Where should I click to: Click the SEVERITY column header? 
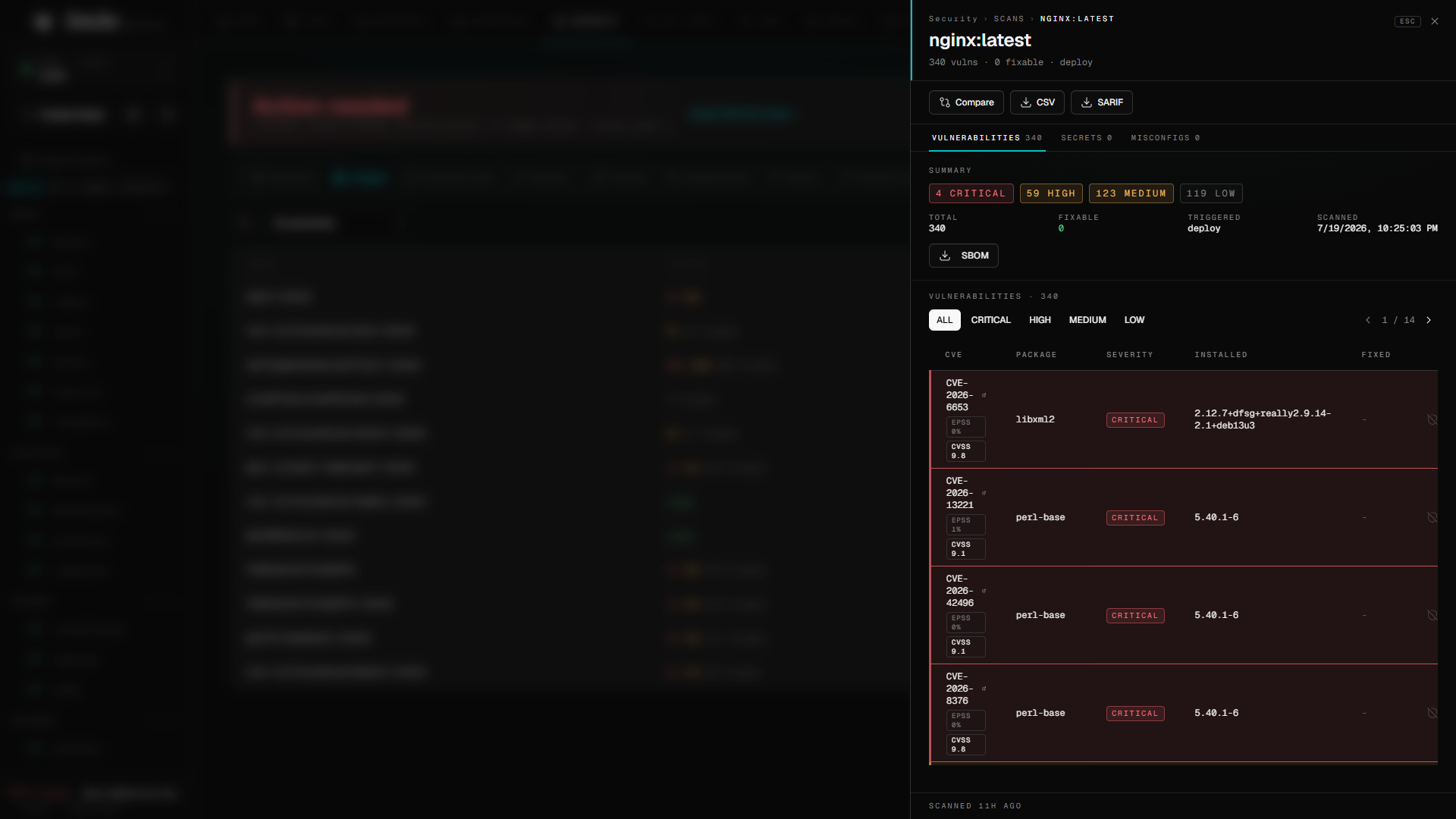point(1129,355)
